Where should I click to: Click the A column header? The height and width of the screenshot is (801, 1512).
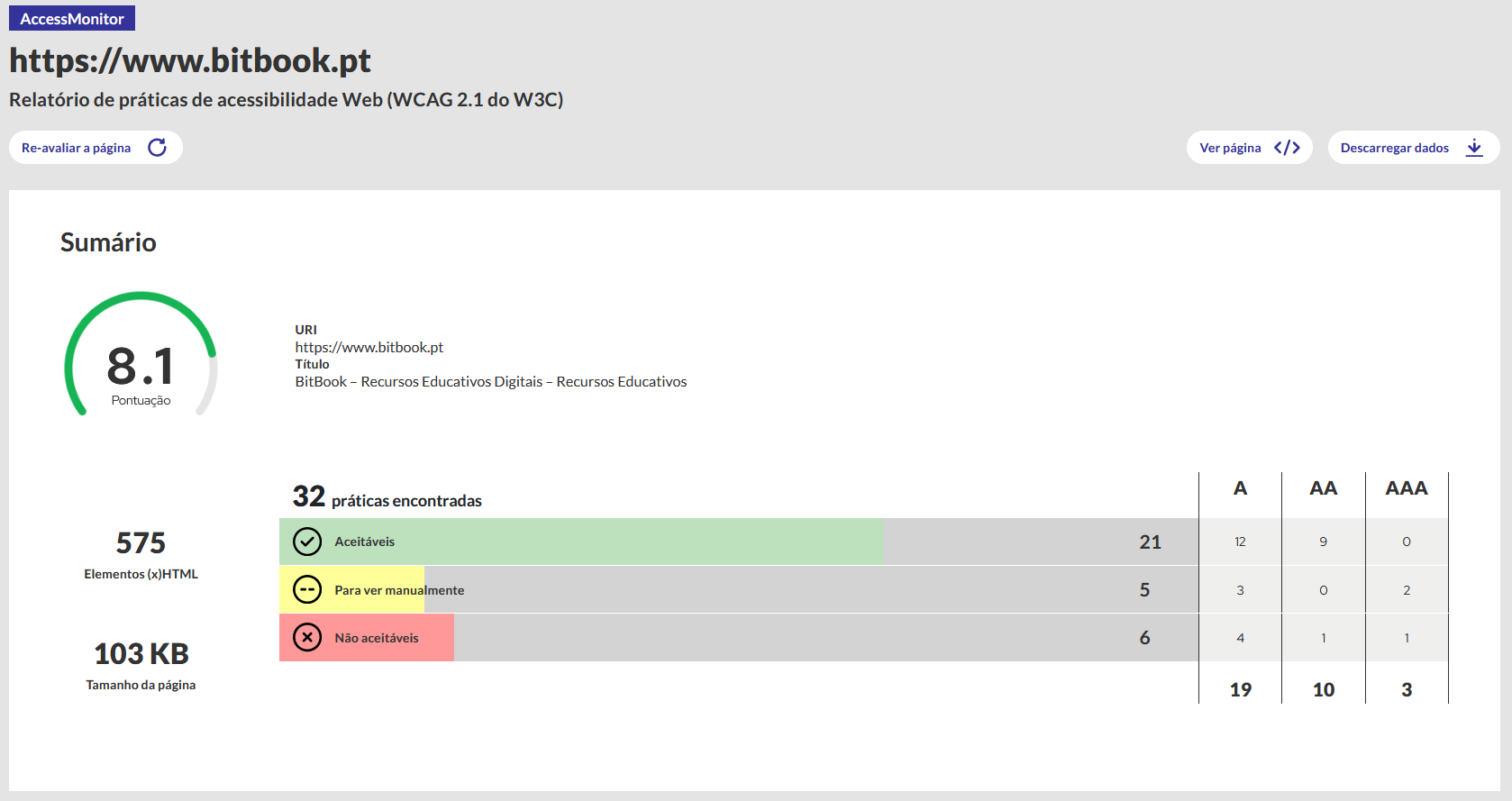point(1240,488)
